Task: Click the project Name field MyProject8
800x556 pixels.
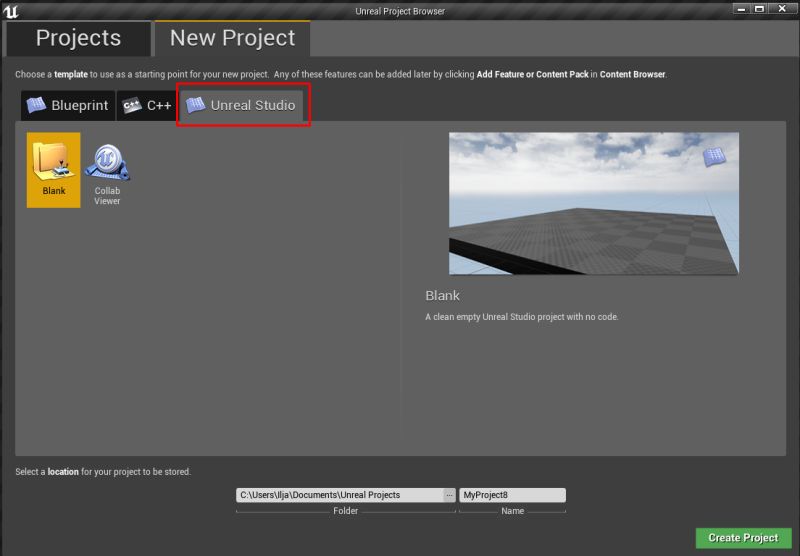Action: [512, 495]
